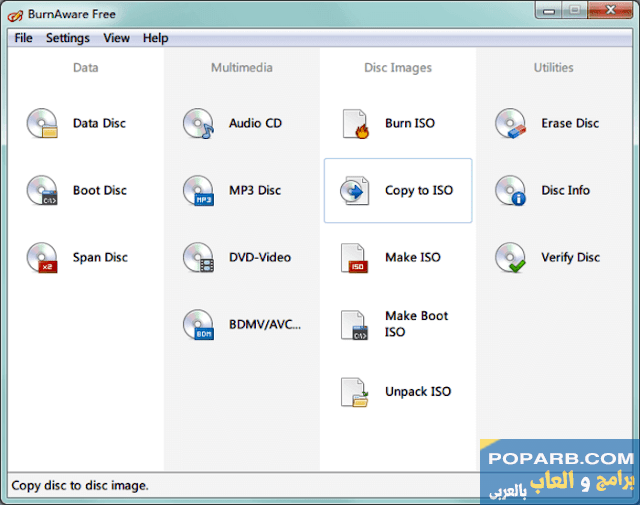Launch the Erase Disc icon
Image resolution: width=640 pixels, height=505 pixels.
(x=510, y=124)
